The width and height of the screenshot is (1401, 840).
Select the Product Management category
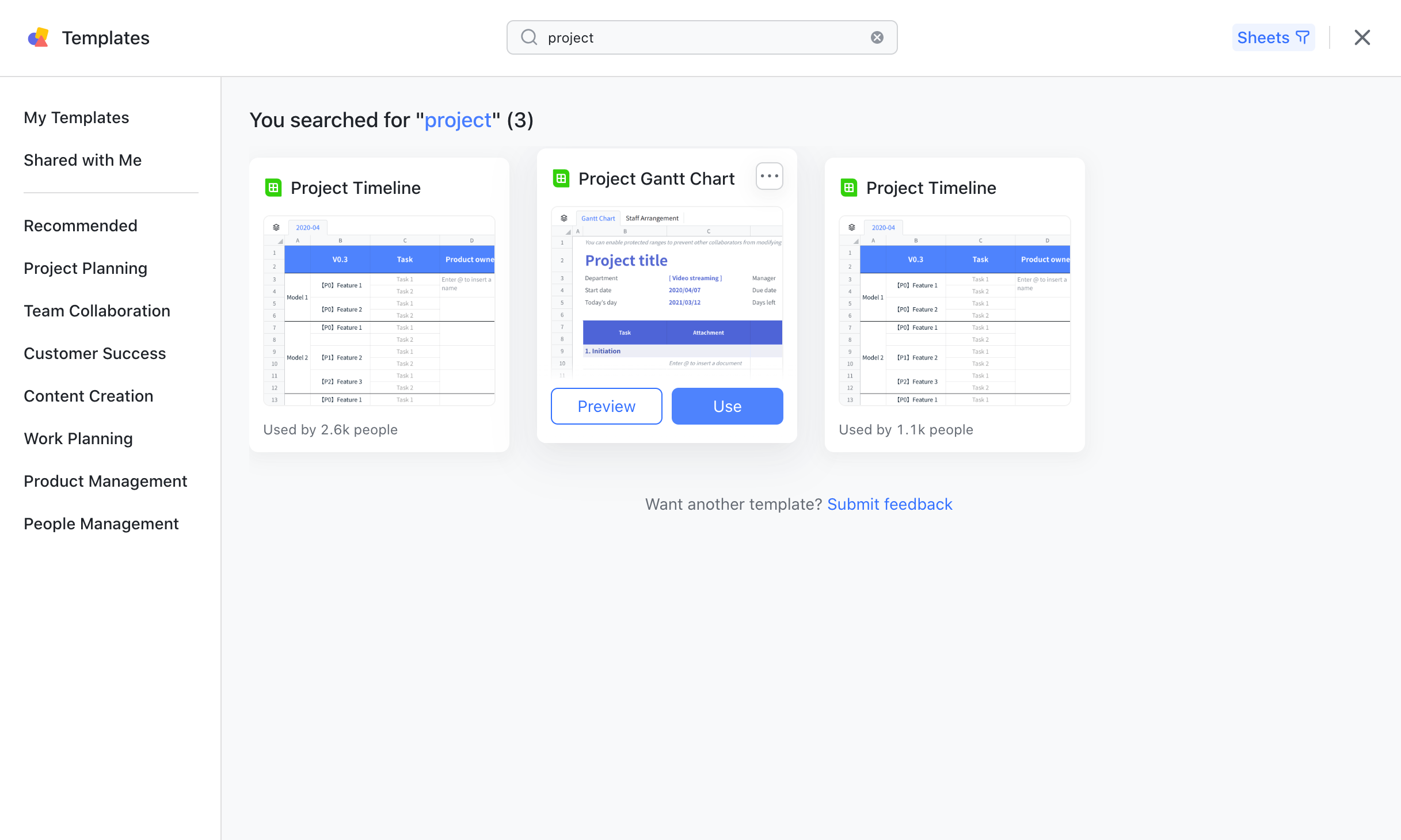point(105,481)
